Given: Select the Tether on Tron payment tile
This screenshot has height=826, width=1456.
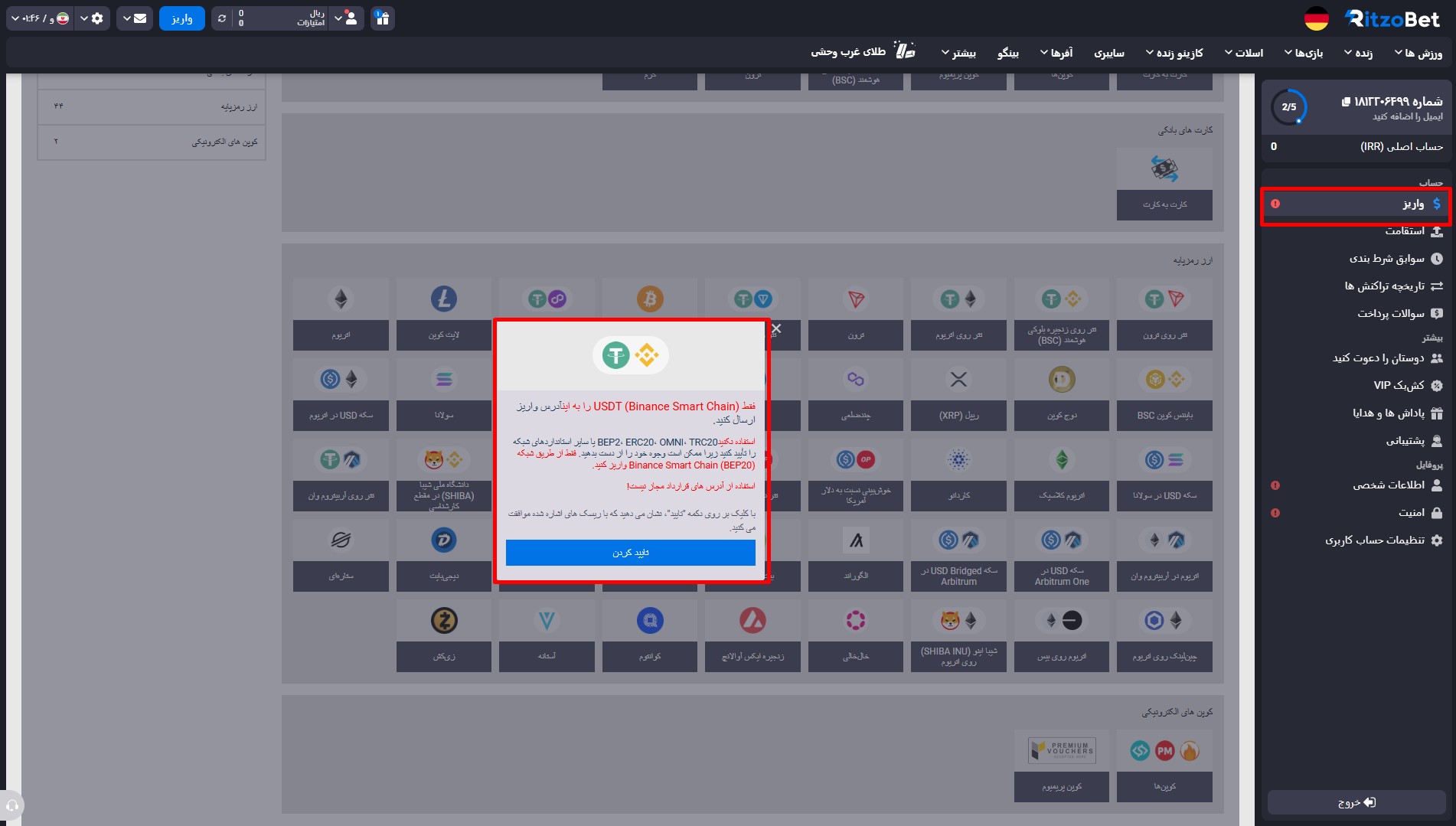Looking at the screenshot, I should tap(1164, 314).
